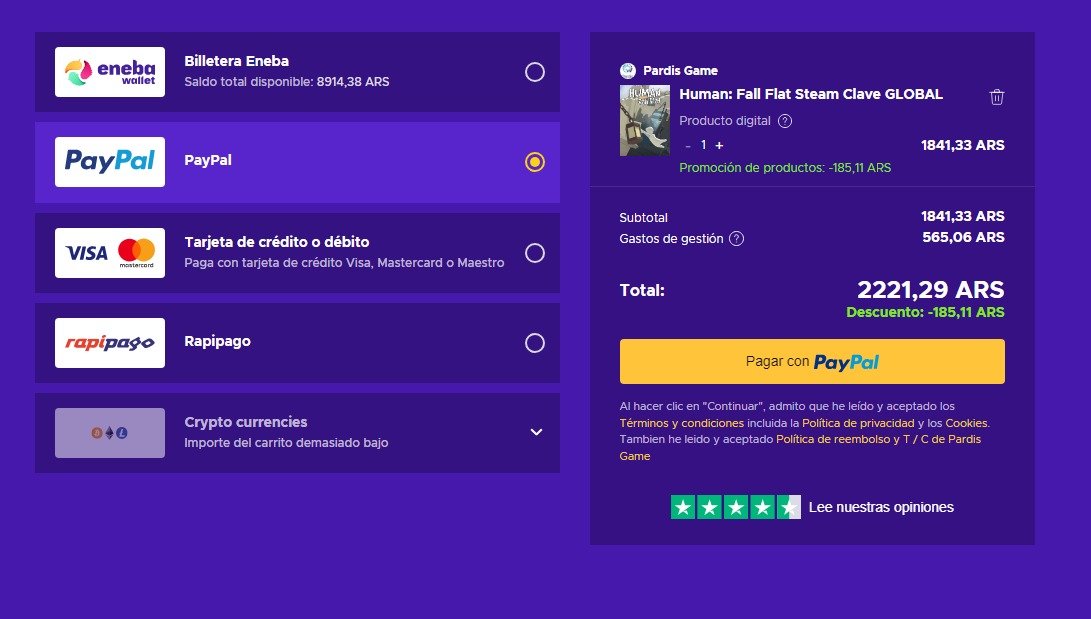Image resolution: width=1091 pixels, height=619 pixels.
Task: Click the Crypto currencies label
Action: pos(246,422)
